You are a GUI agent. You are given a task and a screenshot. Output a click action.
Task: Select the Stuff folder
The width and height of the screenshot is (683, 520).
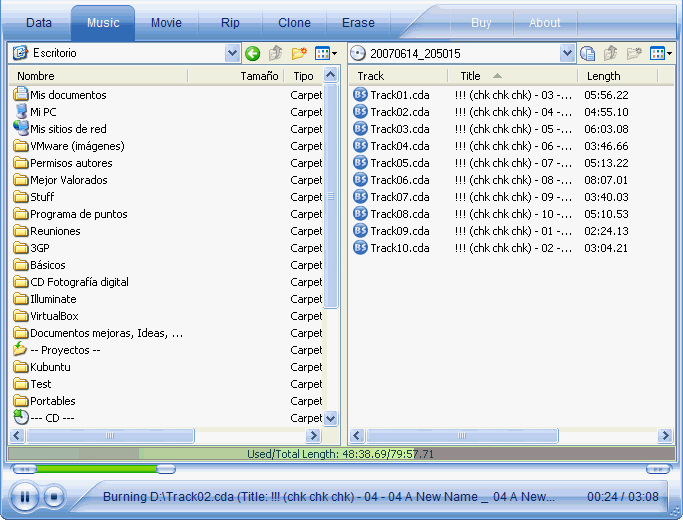click(x=34, y=197)
